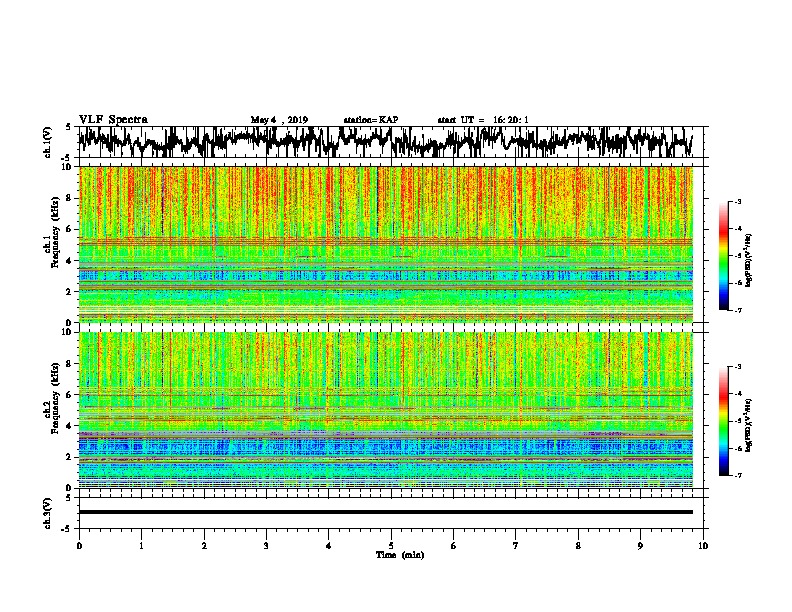Click the "ch.3(V)" axis label
Viewport: 792px width, 612px height.
(x=48, y=513)
